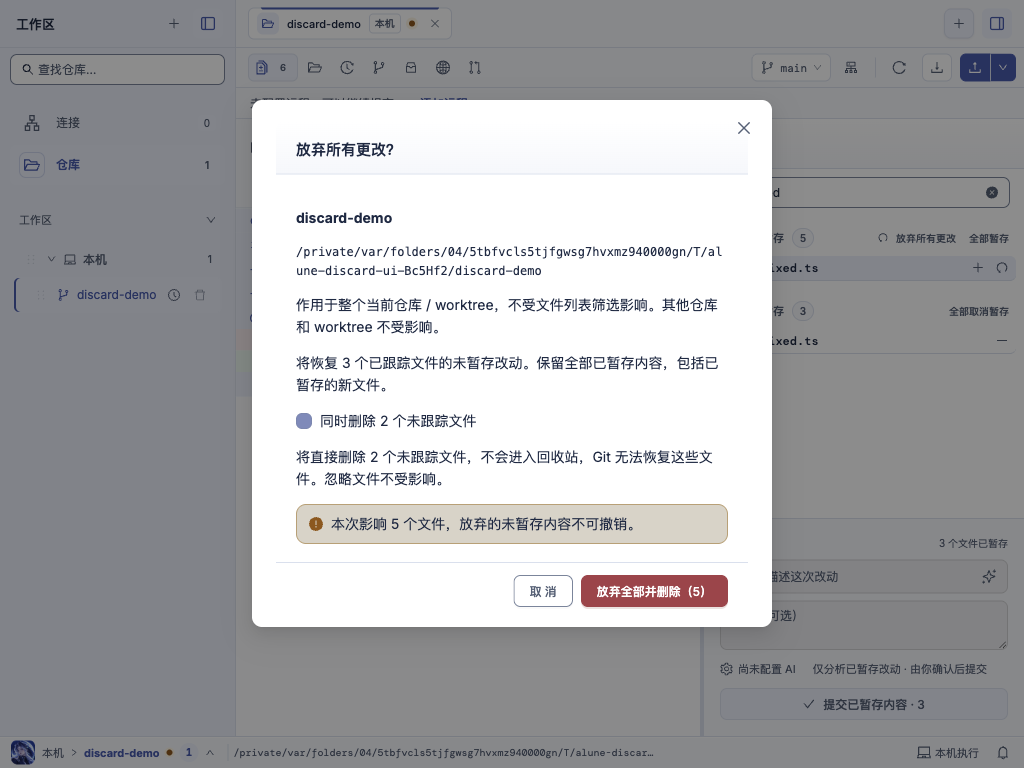Open the main branch dropdown

pyautogui.click(x=792, y=67)
